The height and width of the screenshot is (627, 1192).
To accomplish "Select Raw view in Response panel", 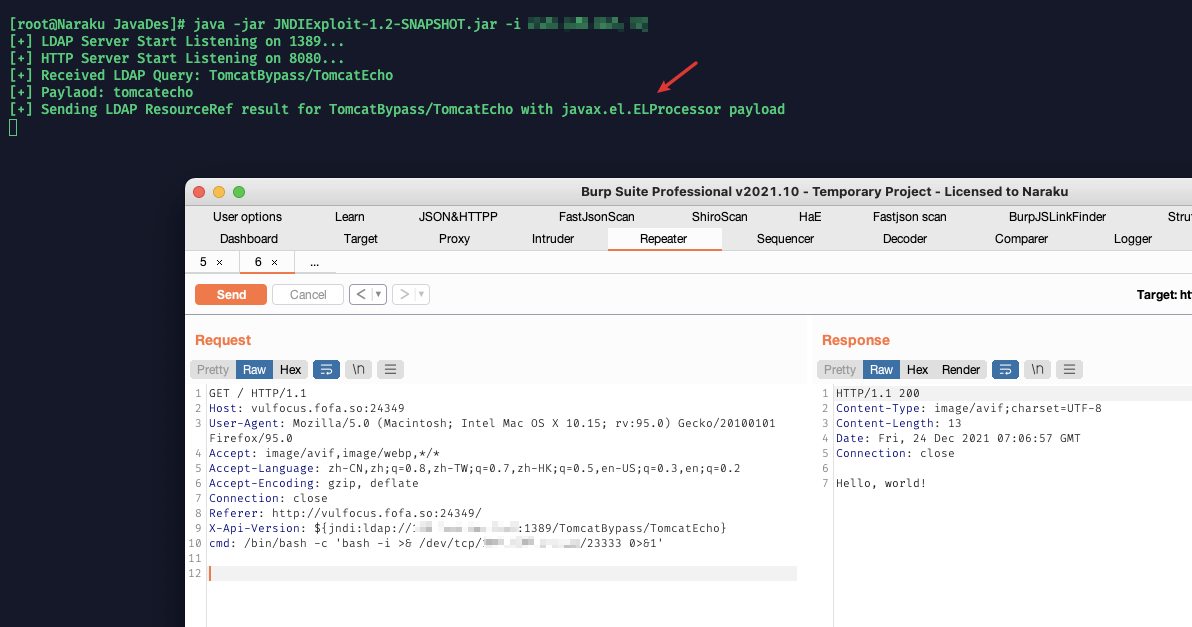I will tap(881, 369).
